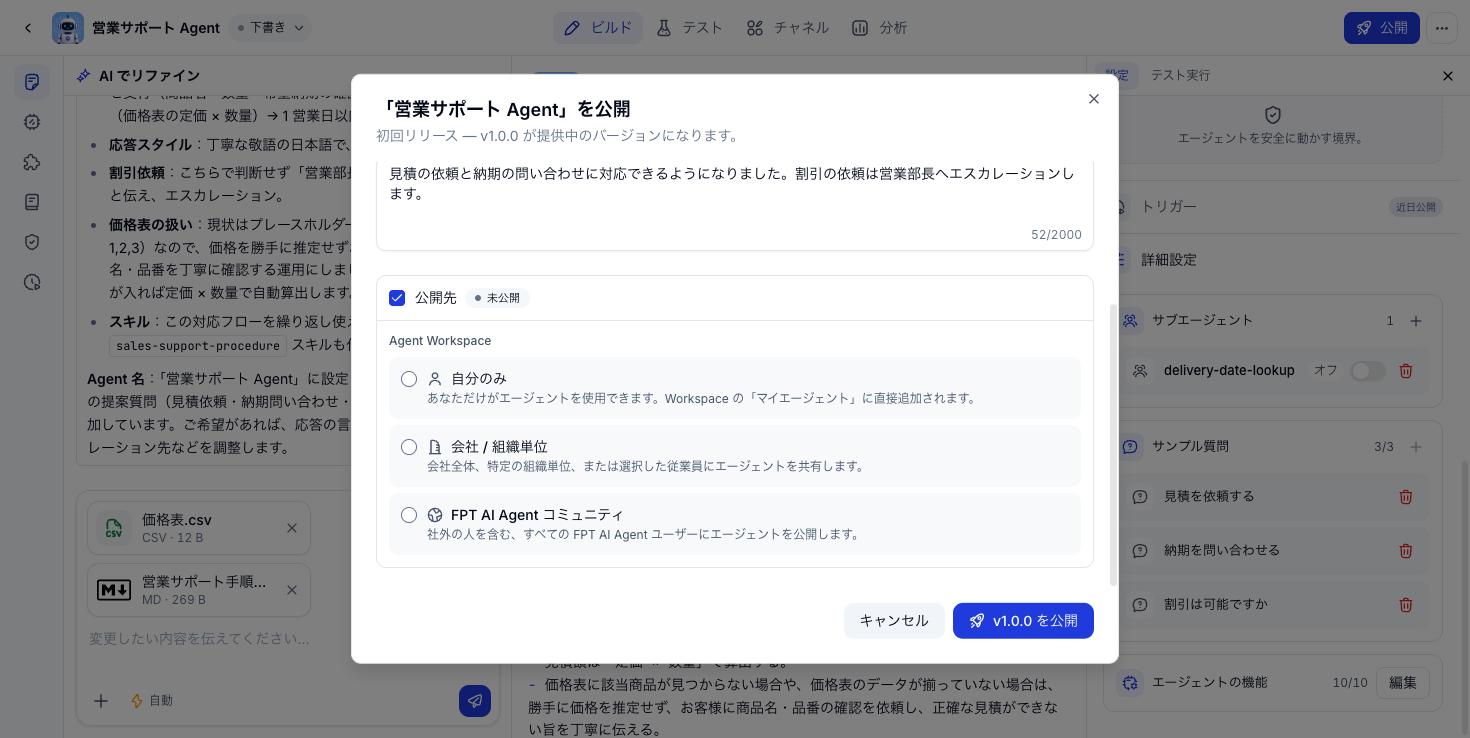The width and height of the screenshot is (1470, 738).
Task: Click the top-right 公開 button
Action: [x=1381, y=28]
